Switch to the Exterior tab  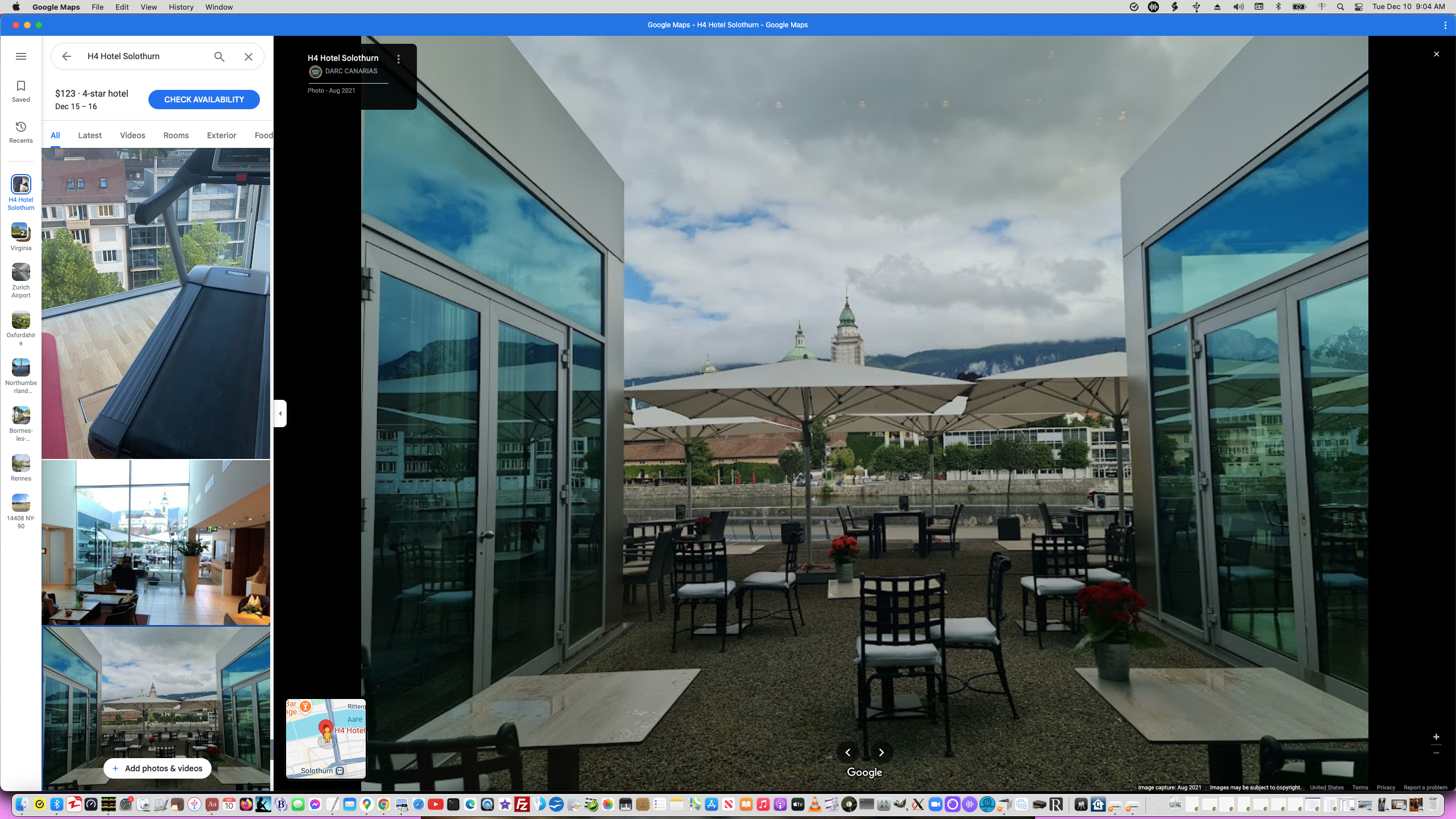pos(221,135)
